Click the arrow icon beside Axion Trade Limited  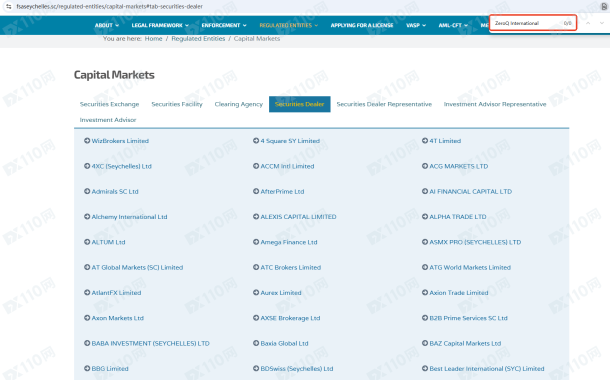[x=425, y=292]
